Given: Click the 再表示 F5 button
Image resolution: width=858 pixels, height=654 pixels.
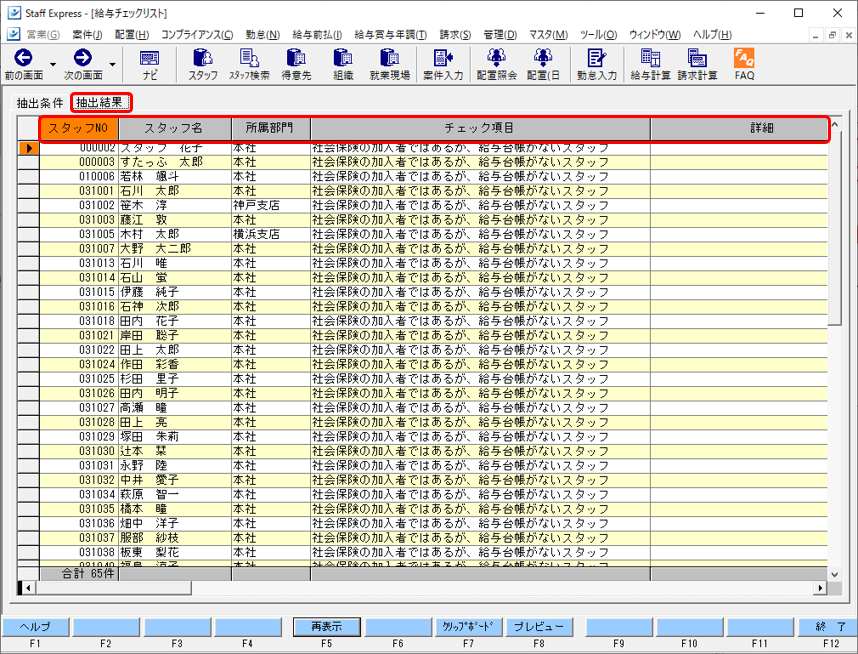Looking at the screenshot, I should click(x=327, y=627).
